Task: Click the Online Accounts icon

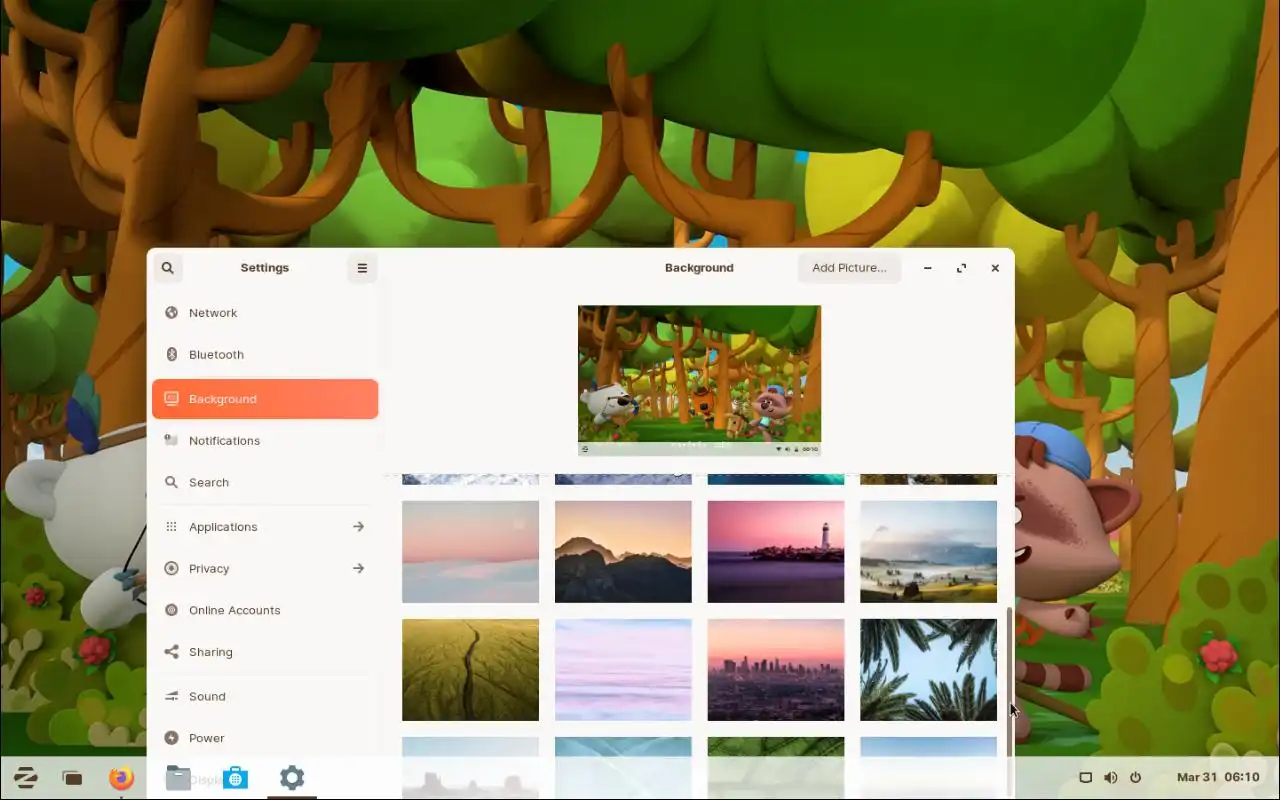Action: 171,611
